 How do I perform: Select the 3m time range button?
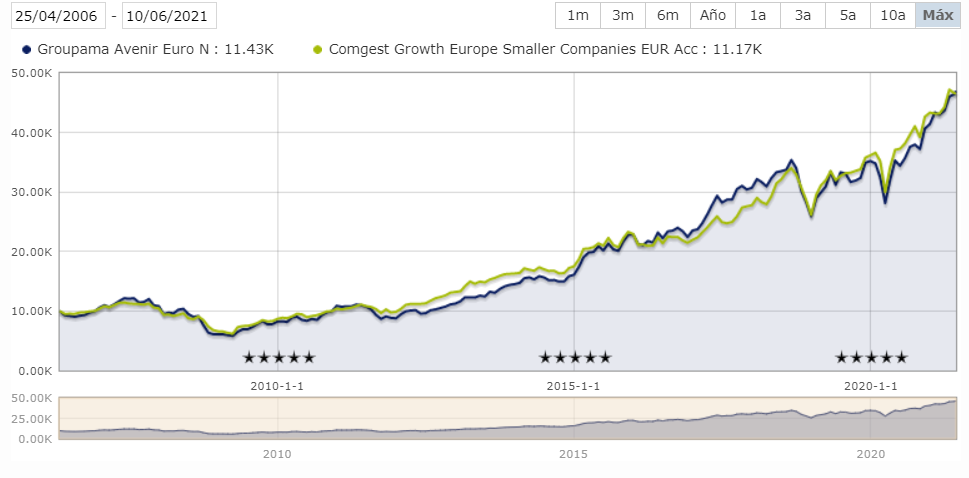(x=623, y=16)
